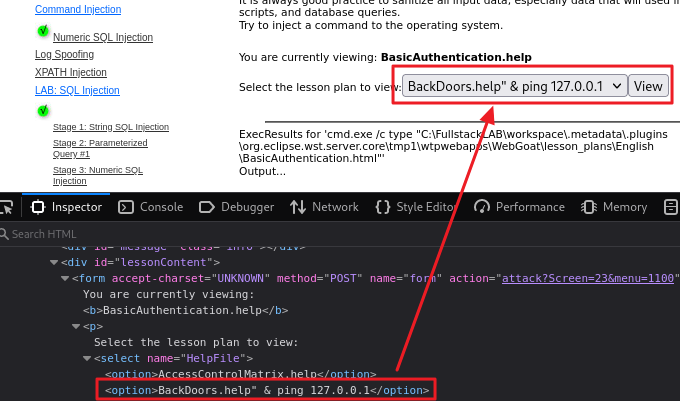Collapse the select name HelpFile node
The width and height of the screenshot is (680, 401).
(x=87, y=358)
